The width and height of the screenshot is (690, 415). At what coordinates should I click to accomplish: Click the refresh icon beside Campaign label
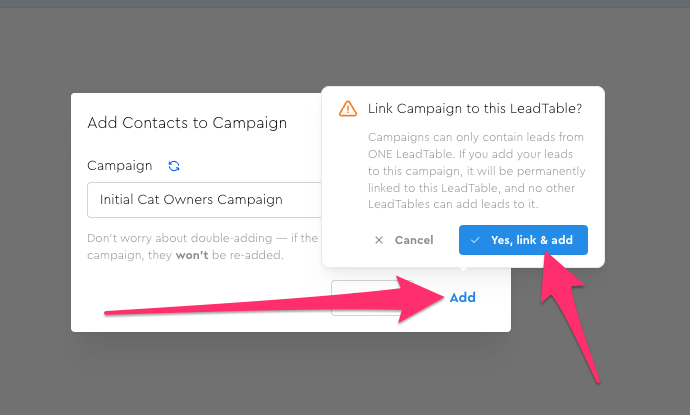pyautogui.click(x=174, y=166)
